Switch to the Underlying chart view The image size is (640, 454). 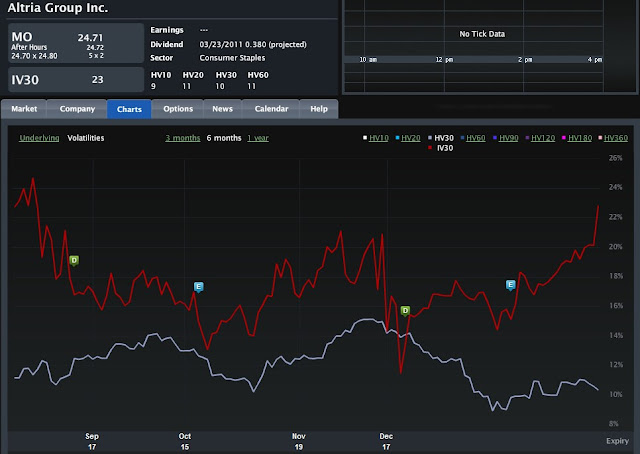click(x=39, y=136)
